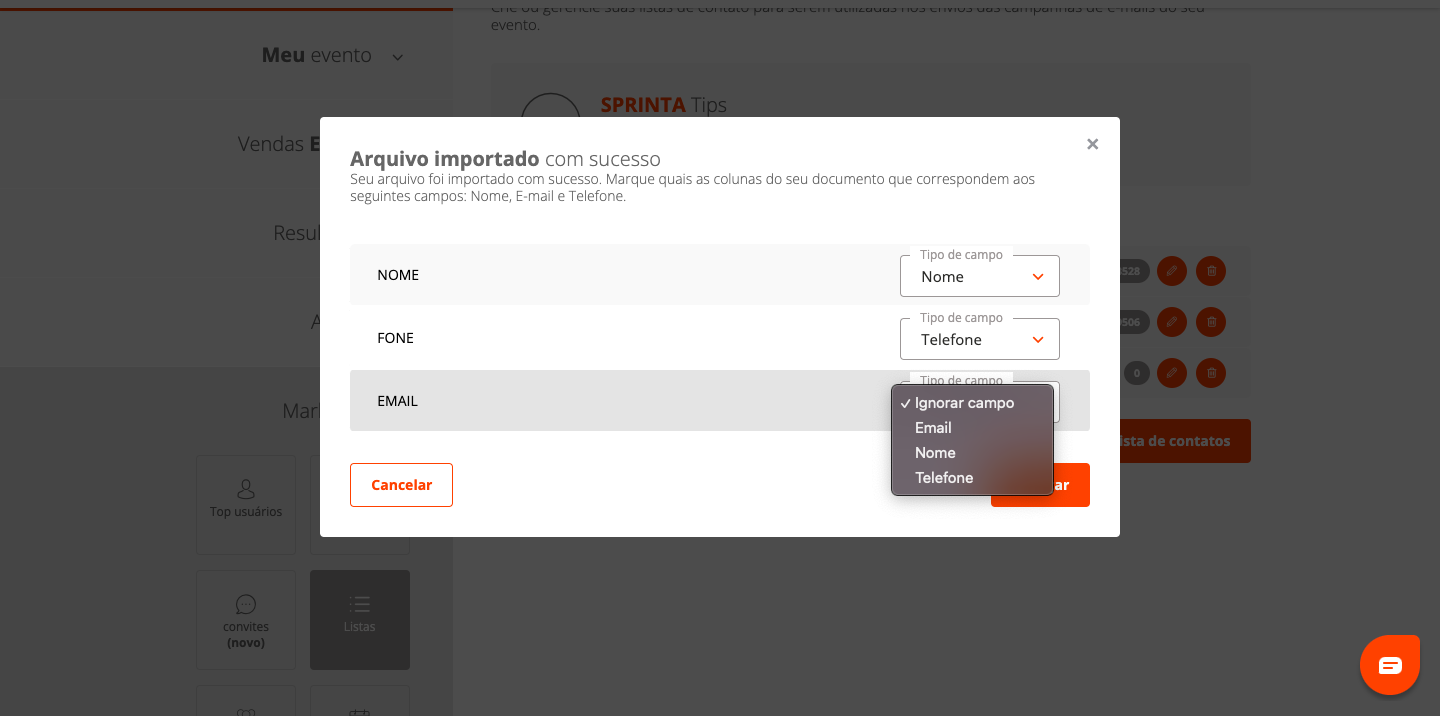
Task: Choose 'Ignorar campo' in the open list
Action: click(x=972, y=403)
